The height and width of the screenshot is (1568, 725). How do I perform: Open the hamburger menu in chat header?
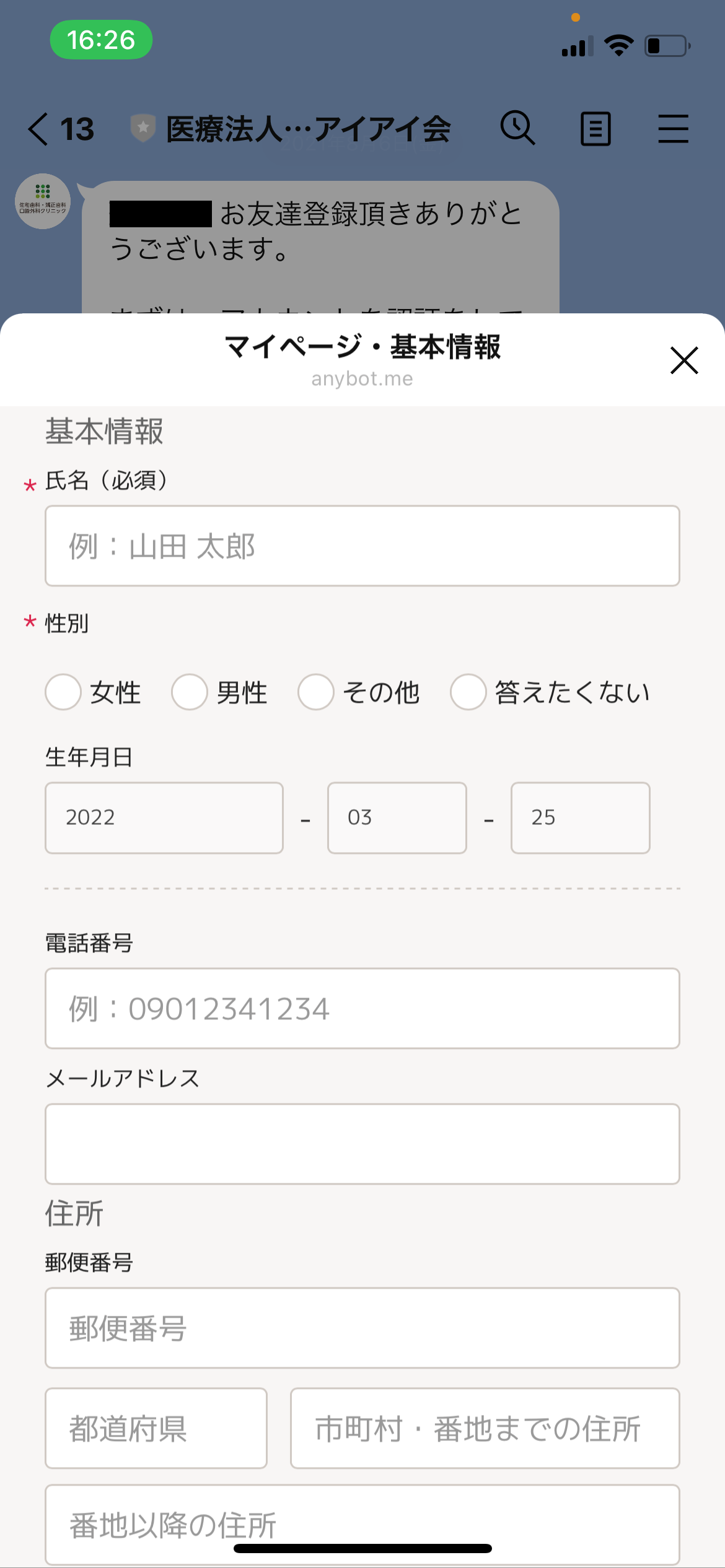tap(673, 129)
